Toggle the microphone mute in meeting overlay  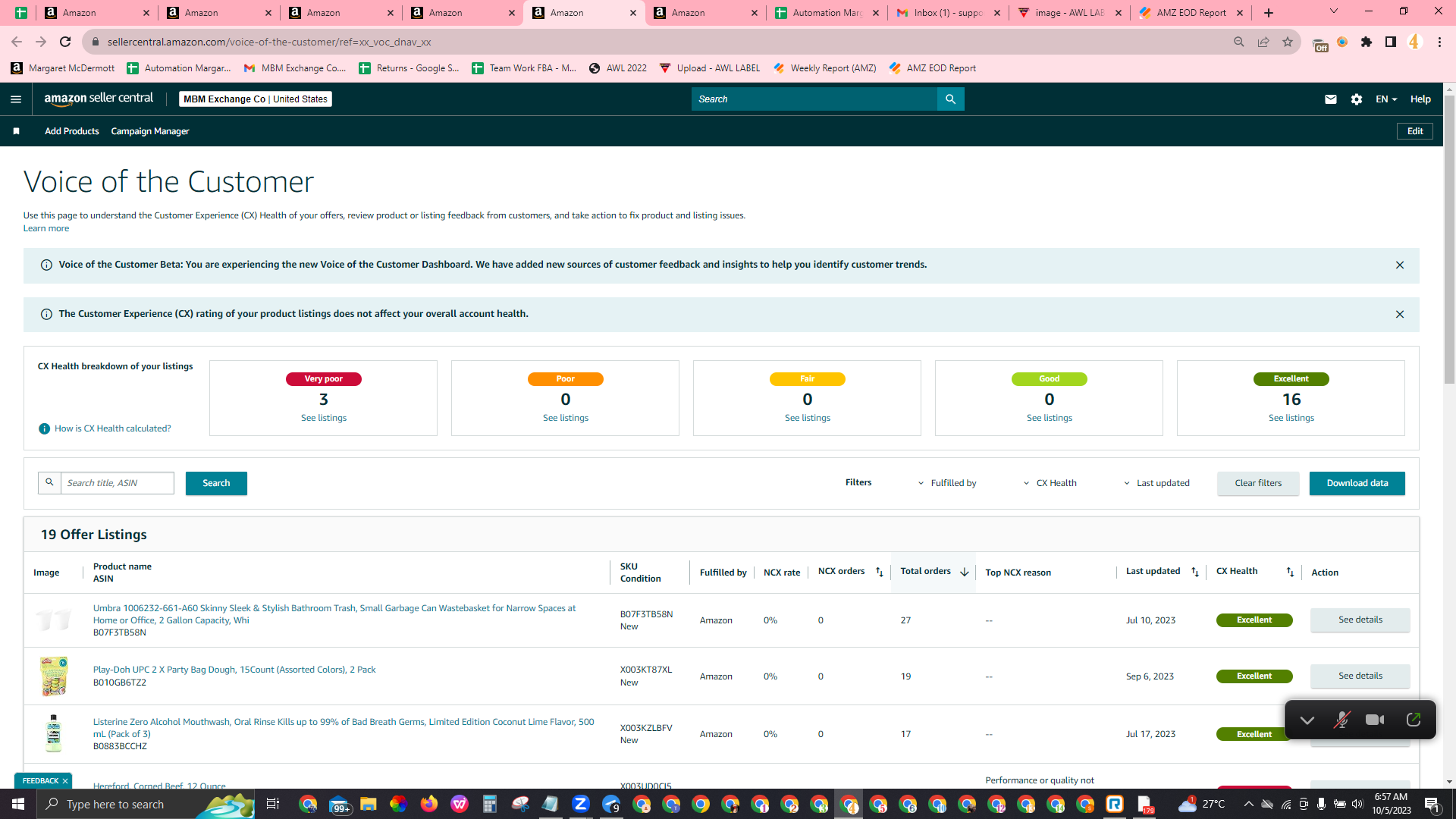[1342, 720]
